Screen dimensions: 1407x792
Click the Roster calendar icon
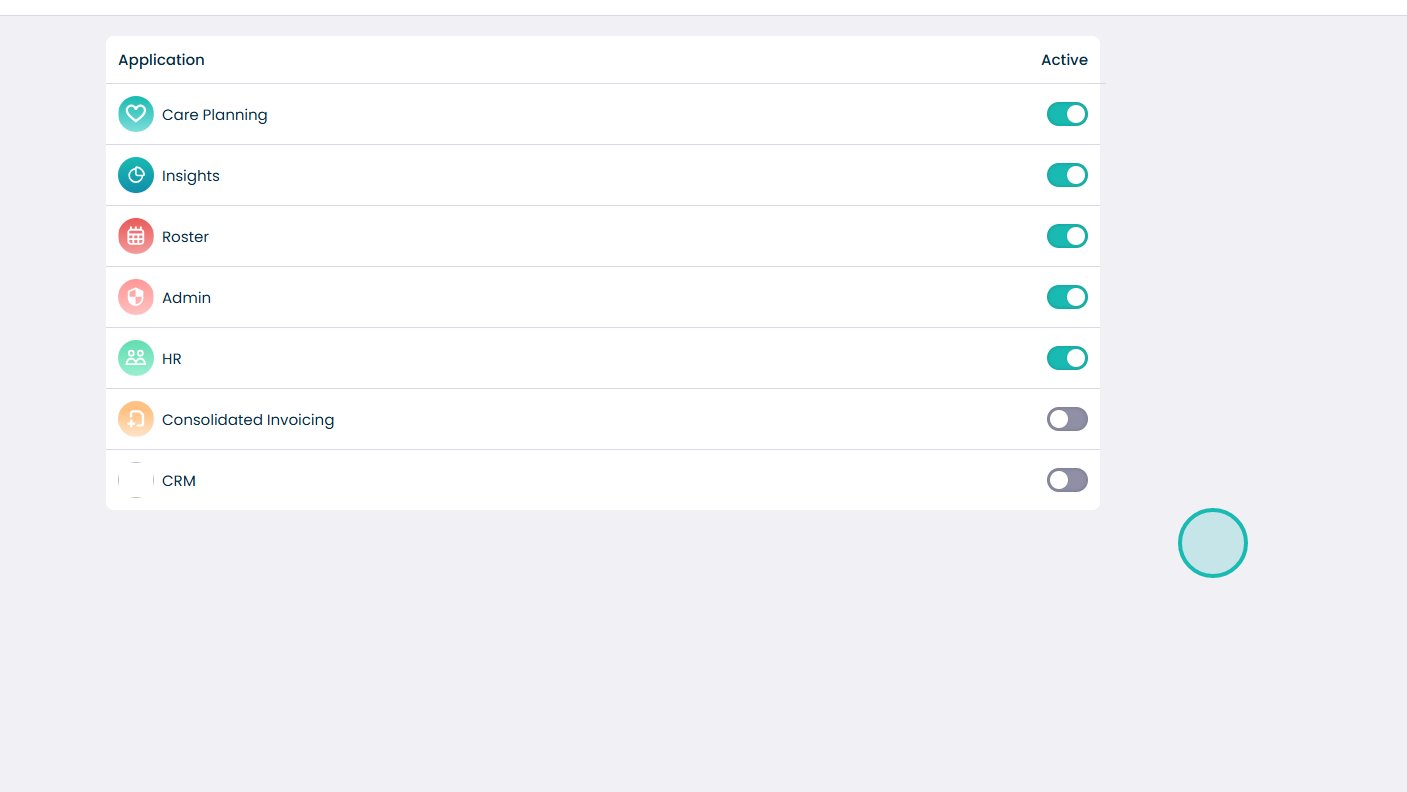pyautogui.click(x=136, y=236)
